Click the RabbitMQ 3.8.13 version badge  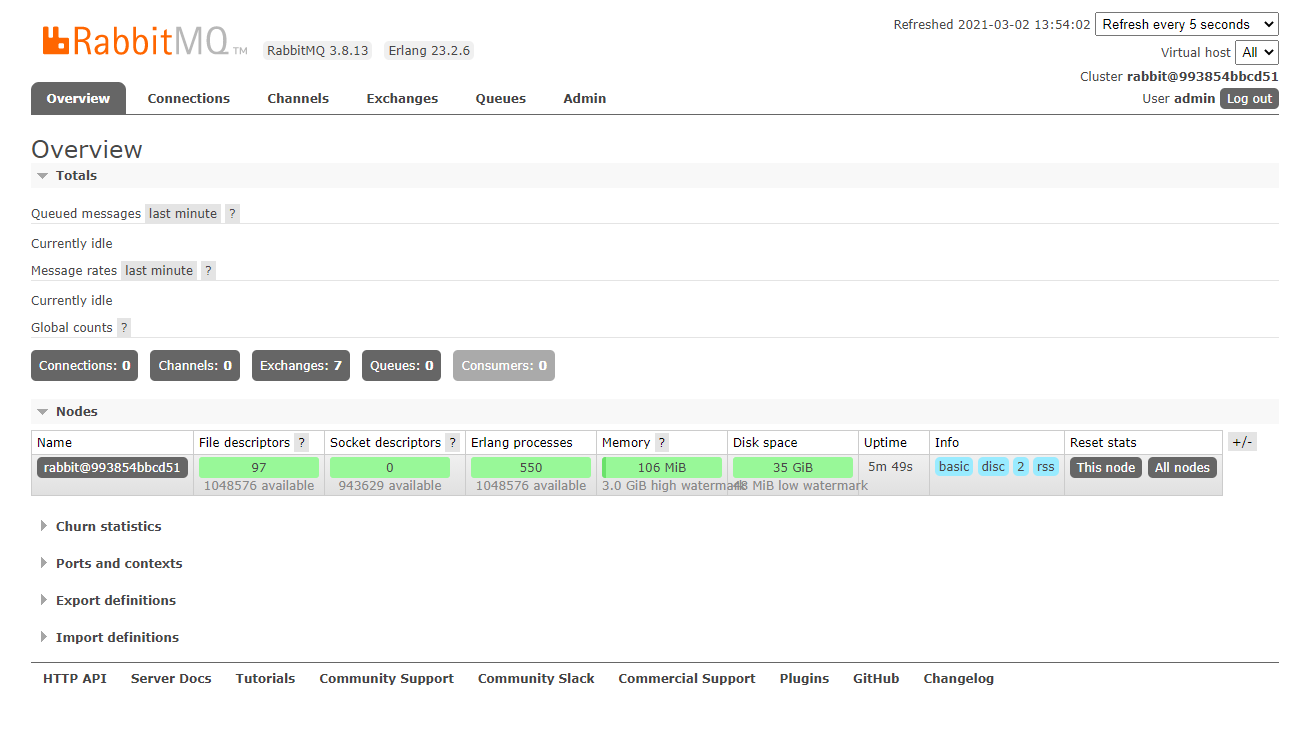pyautogui.click(x=318, y=50)
